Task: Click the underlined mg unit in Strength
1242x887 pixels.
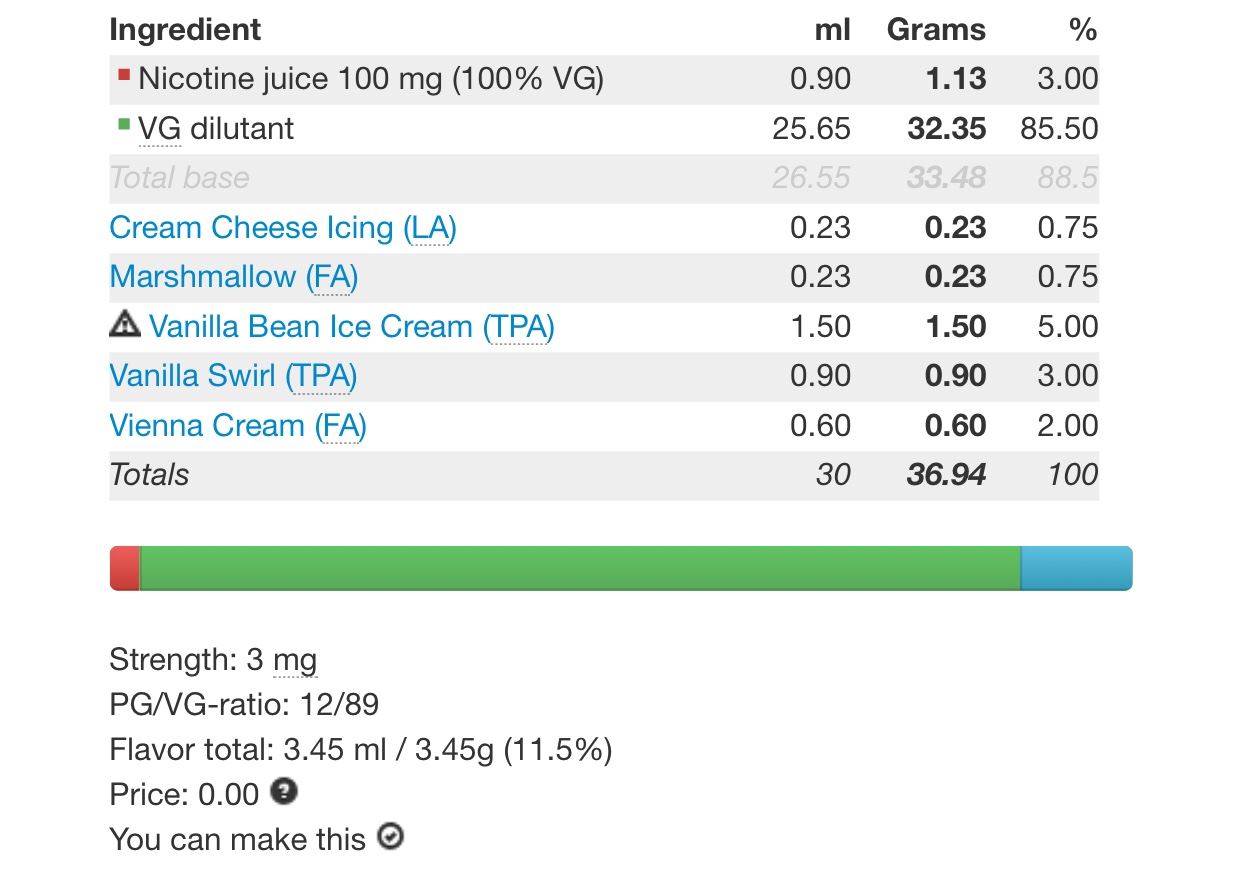Action: pos(295,660)
